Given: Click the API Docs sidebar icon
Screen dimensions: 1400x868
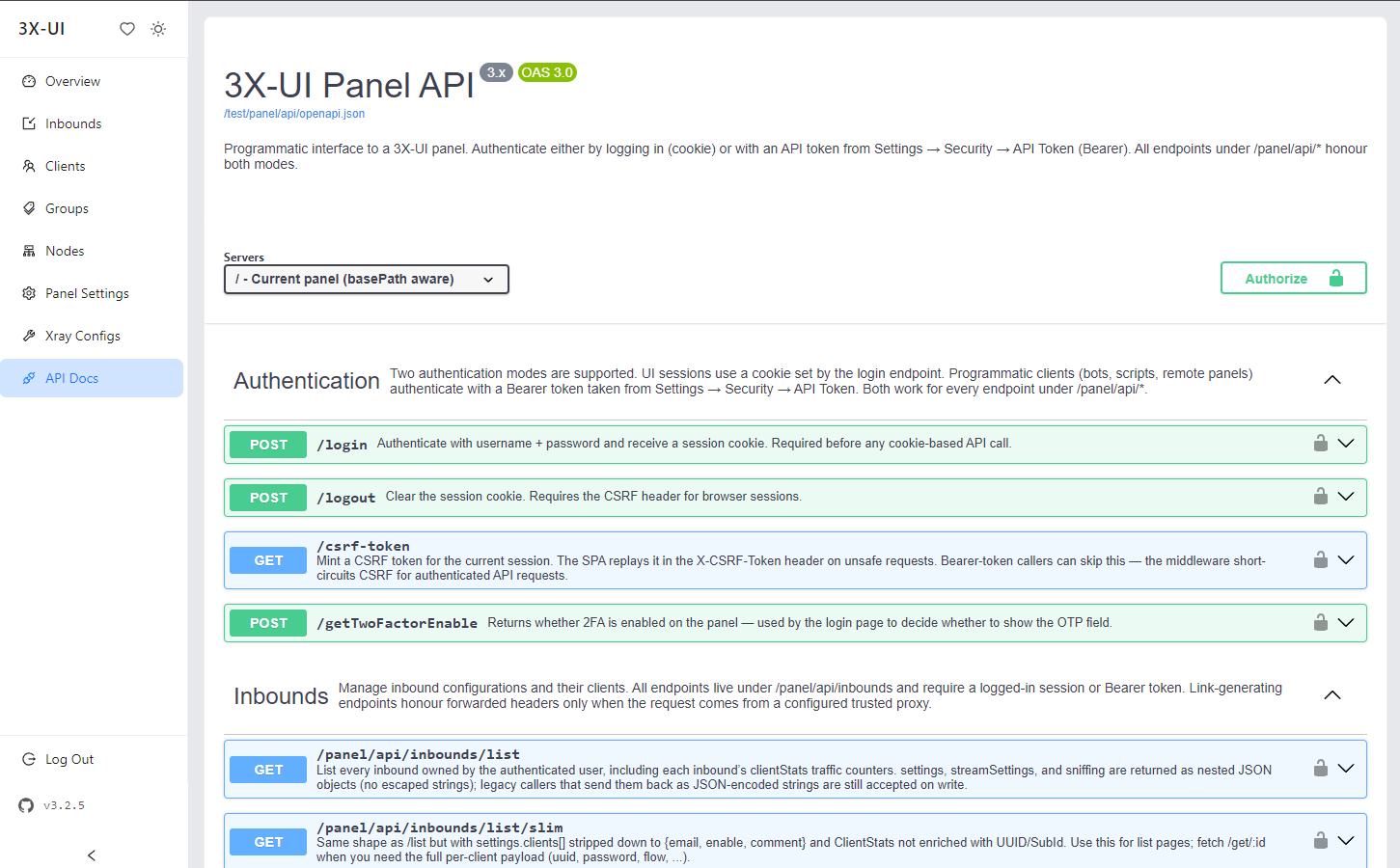Looking at the screenshot, I should (29, 378).
